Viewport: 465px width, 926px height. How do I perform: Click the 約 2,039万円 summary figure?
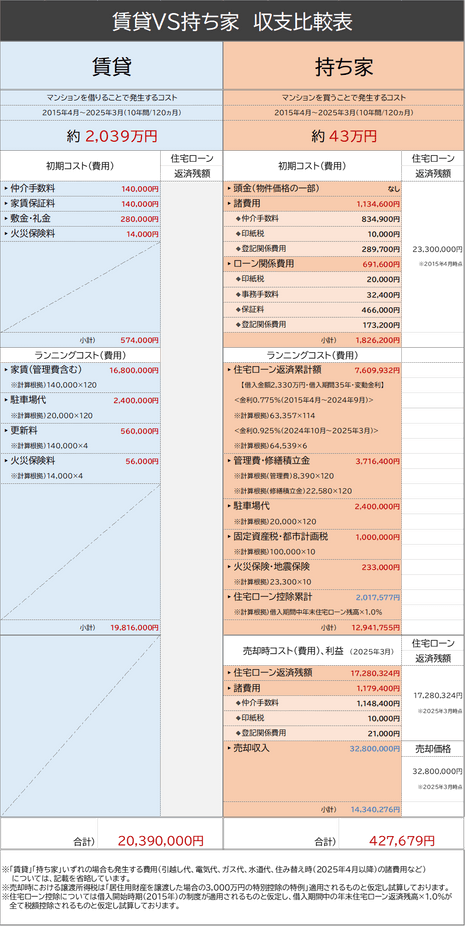(112, 136)
